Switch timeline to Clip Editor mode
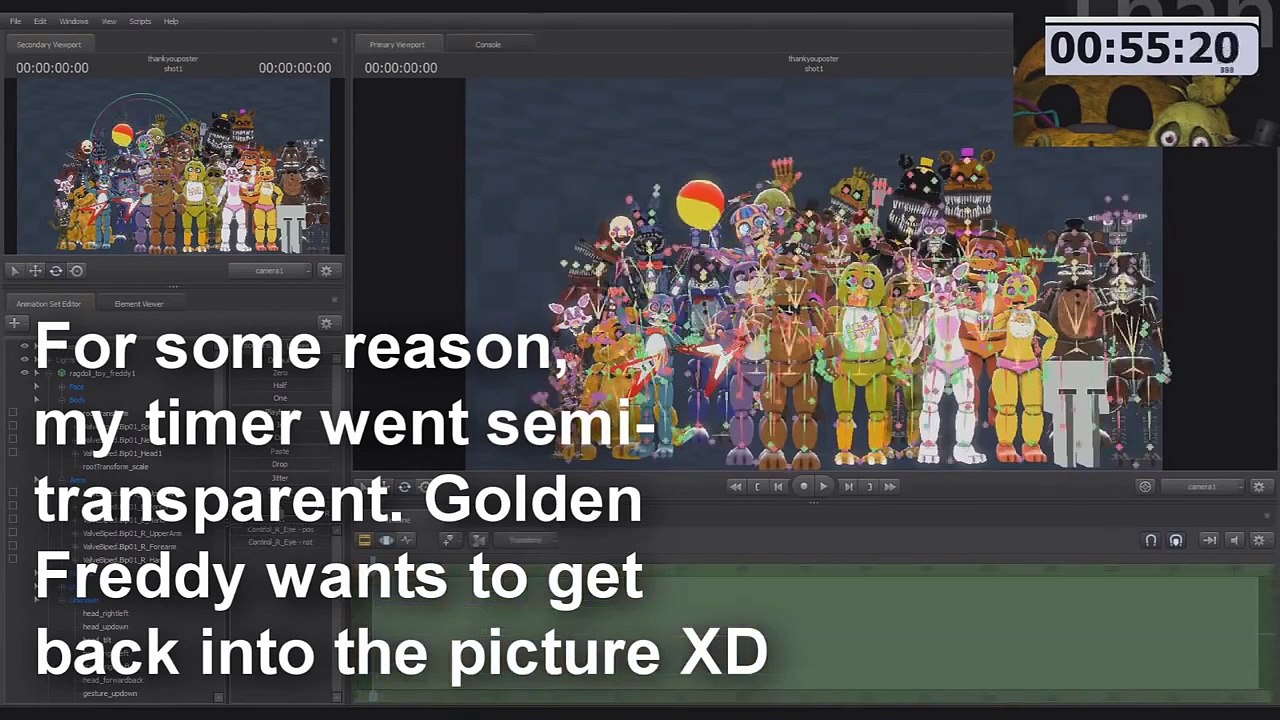 [364, 540]
